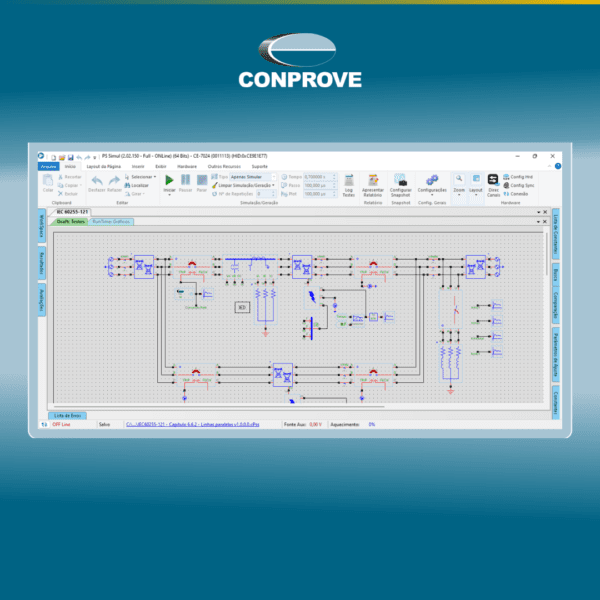Image resolution: width=600 pixels, height=600 pixels.
Task: Switch to the Layout da Página tab
Action: (103, 166)
